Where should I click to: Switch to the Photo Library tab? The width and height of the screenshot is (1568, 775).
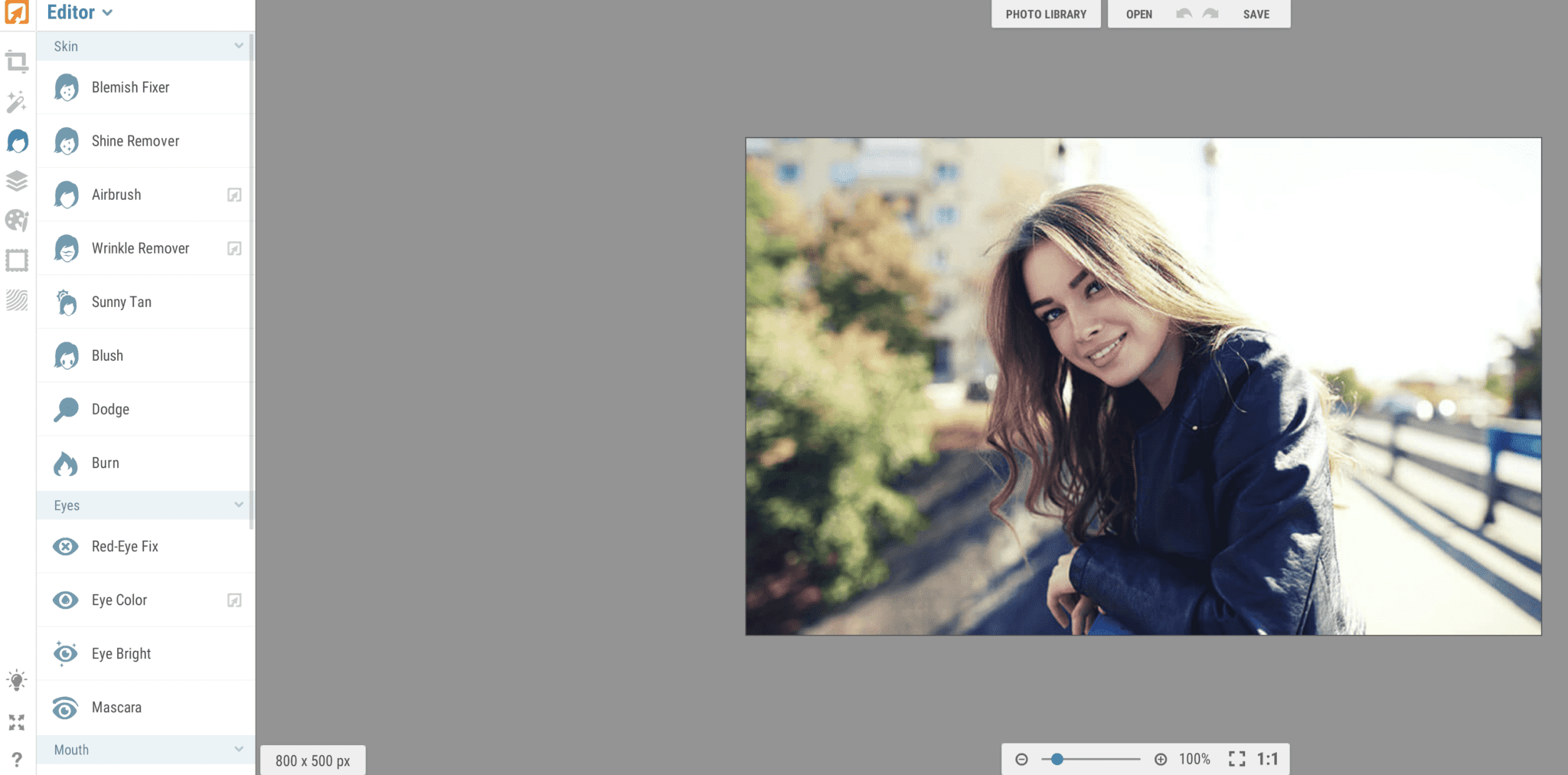1045,13
